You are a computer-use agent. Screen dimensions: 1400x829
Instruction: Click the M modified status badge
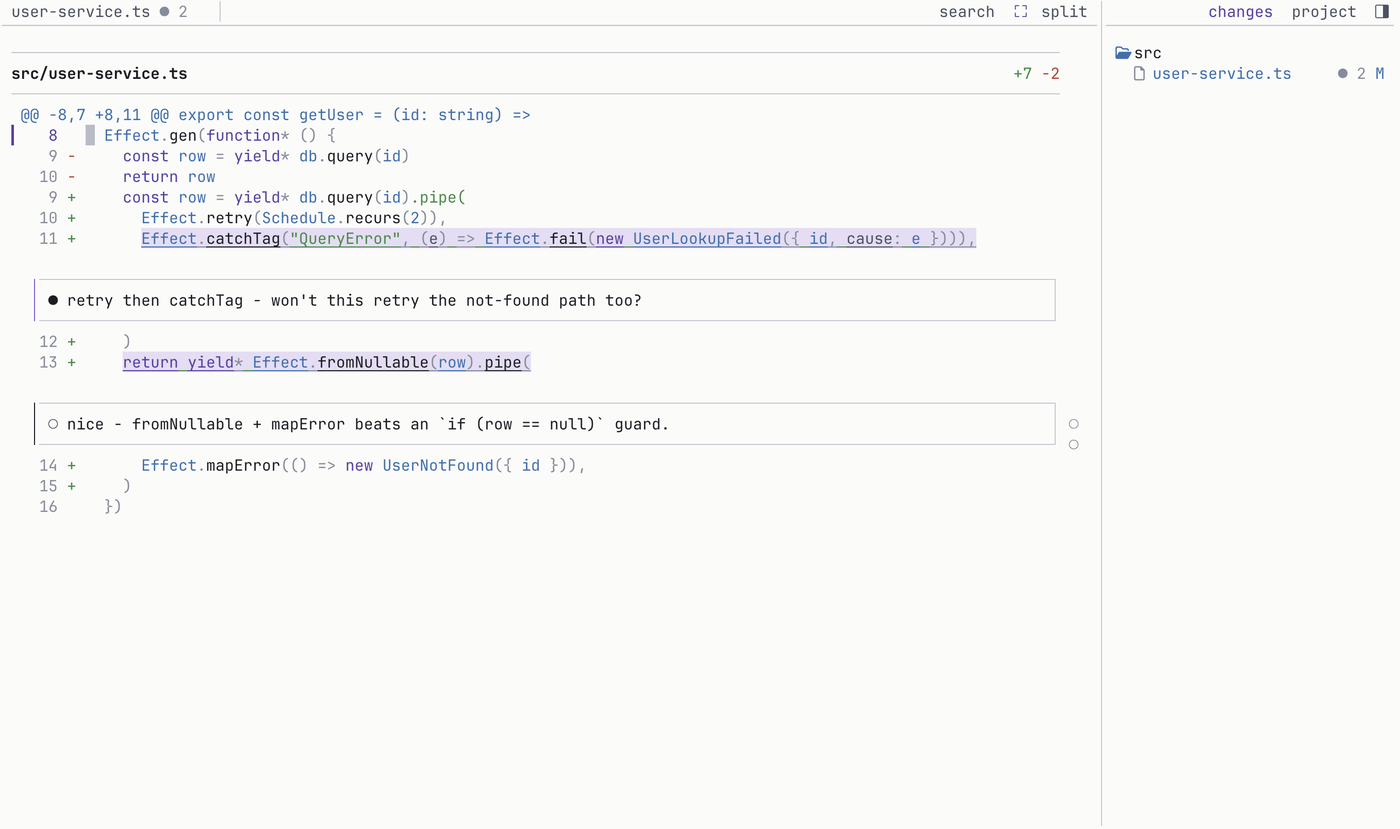(x=1380, y=74)
